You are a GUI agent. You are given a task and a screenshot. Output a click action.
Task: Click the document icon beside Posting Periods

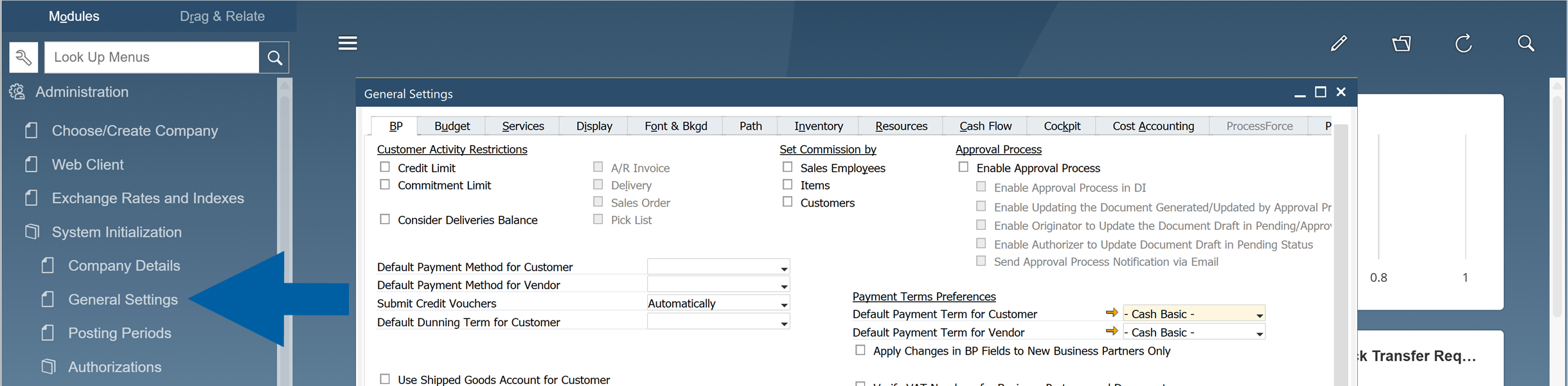(x=48, y=333)
